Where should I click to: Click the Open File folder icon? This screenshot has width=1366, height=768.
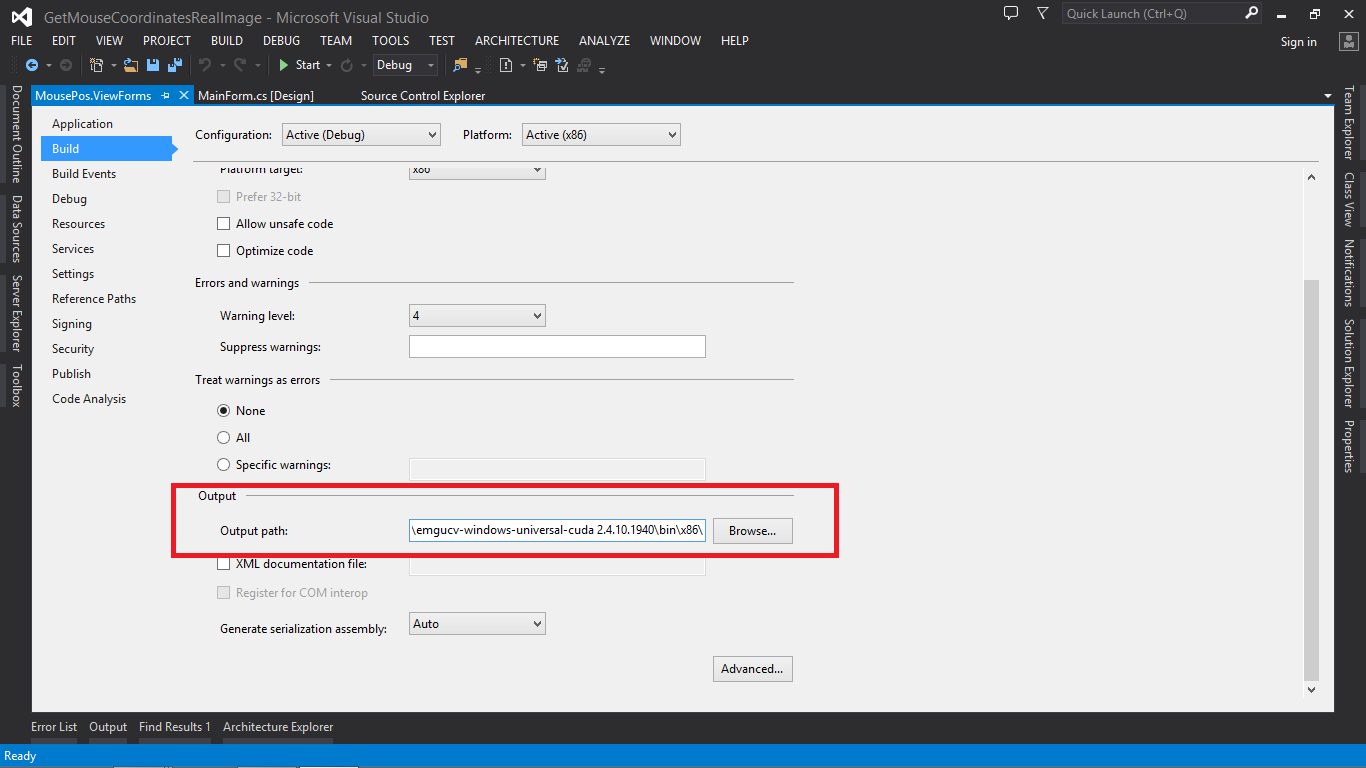131,65
